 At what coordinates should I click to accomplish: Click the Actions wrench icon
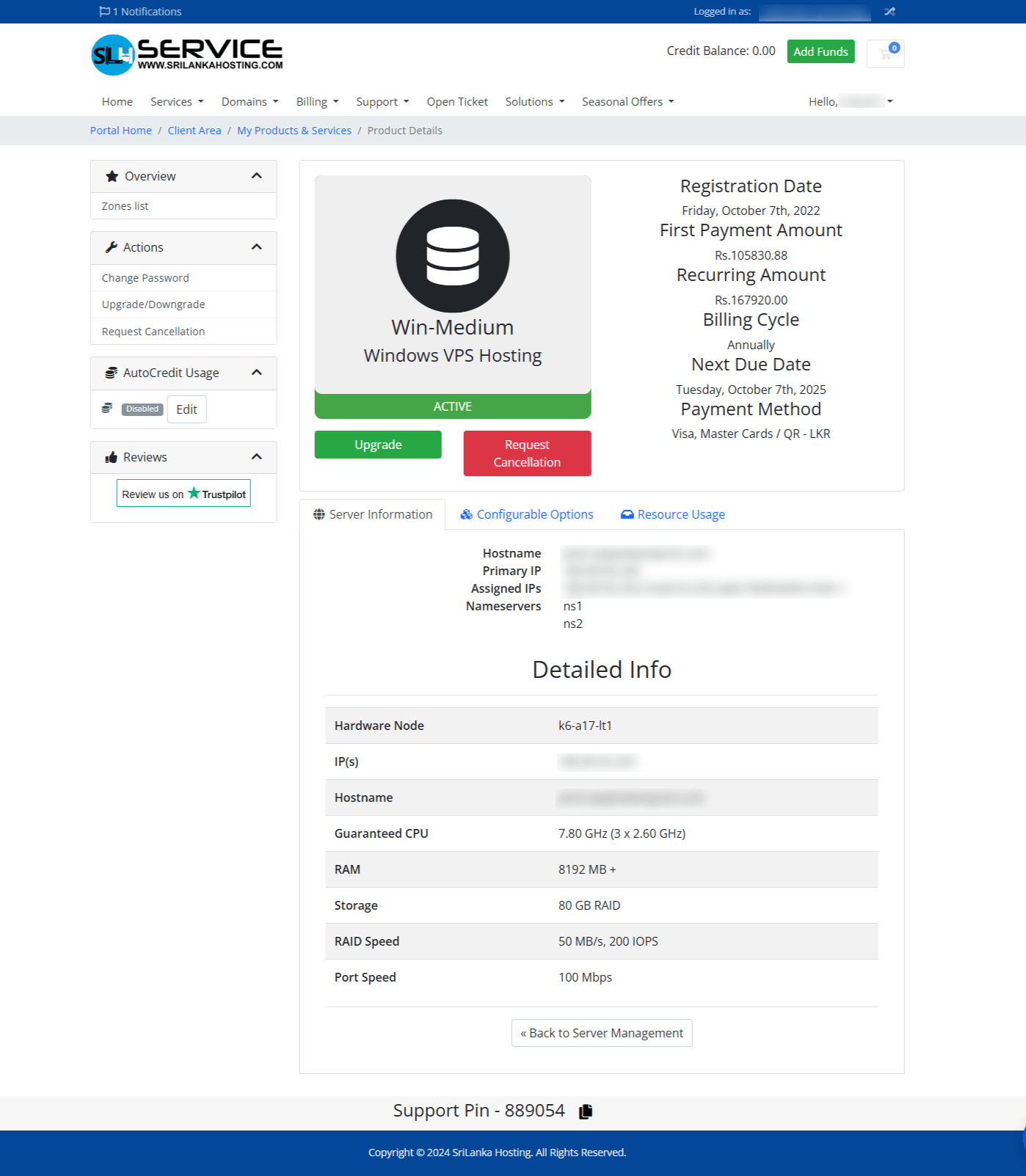[x=112, y=247]
